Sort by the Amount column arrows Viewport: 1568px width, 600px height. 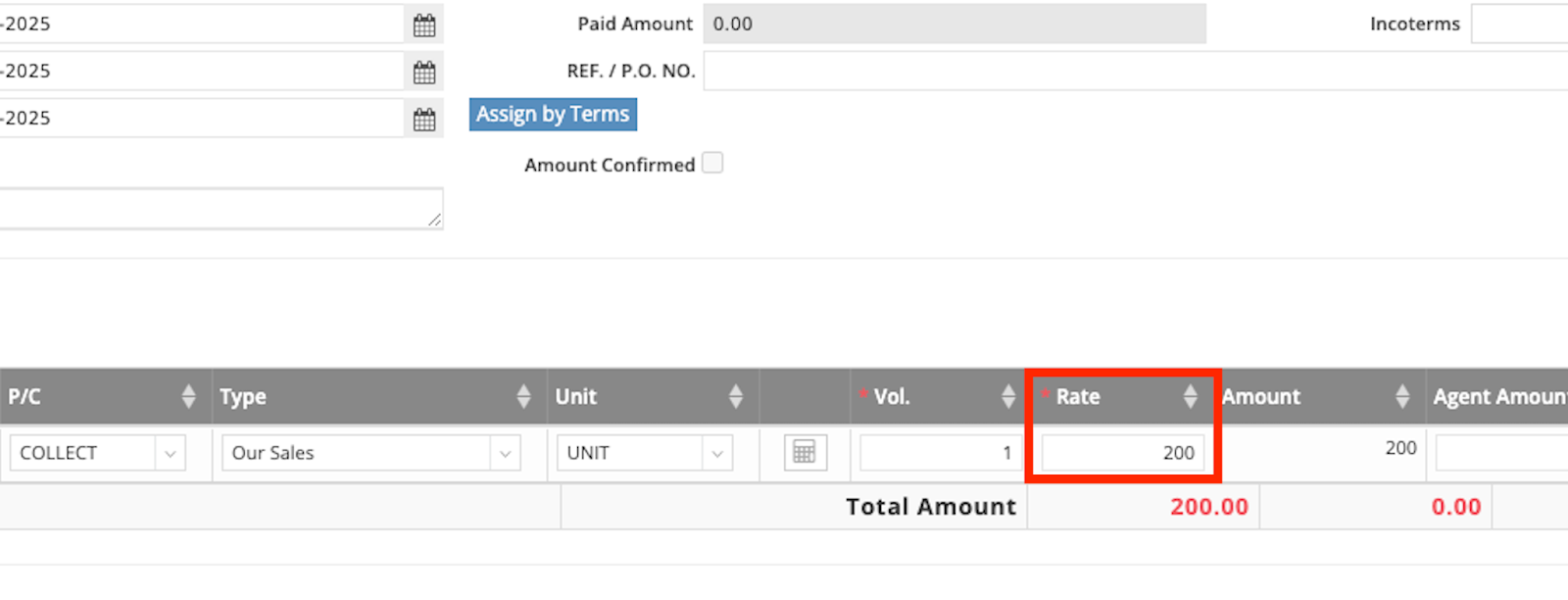pyautogui.click(x=1401, y=396)
